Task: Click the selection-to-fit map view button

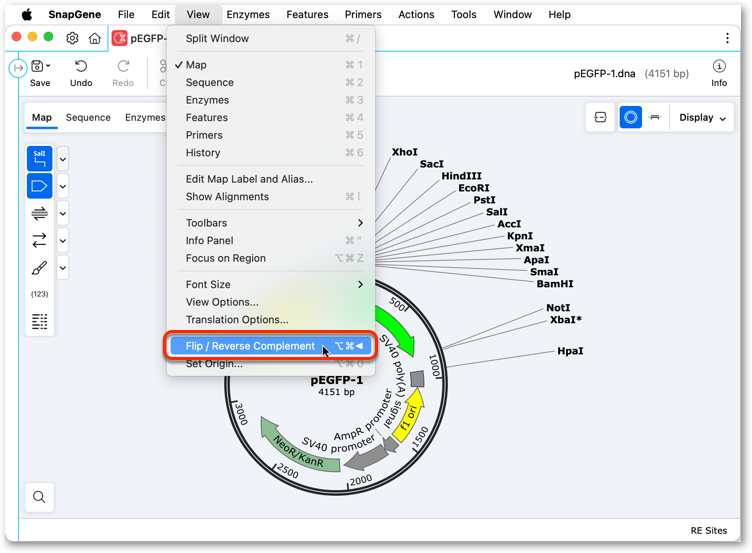Action: [x=600, y=118]
